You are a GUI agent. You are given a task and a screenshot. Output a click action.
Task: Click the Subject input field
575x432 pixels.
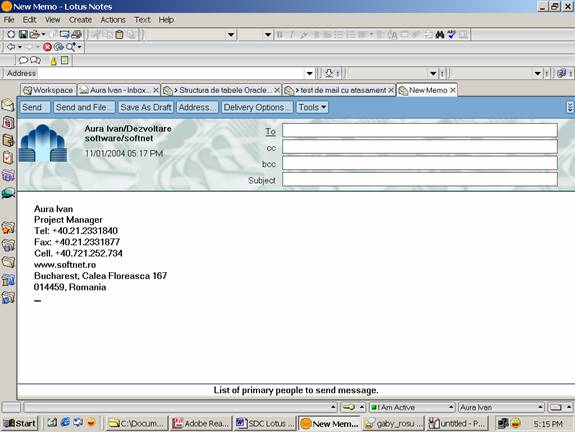coord(420,180)
